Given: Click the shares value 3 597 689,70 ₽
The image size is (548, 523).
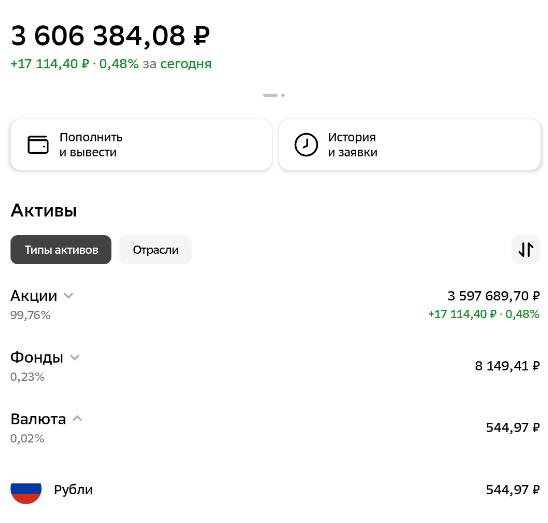Looking at the screenshot, I should point(493,296).
